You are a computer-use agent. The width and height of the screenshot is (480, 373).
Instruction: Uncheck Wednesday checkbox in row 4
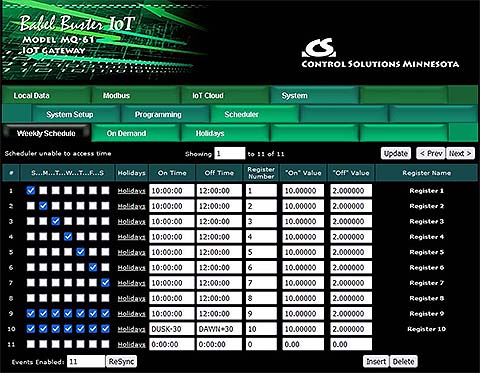[x=68, y=236]
